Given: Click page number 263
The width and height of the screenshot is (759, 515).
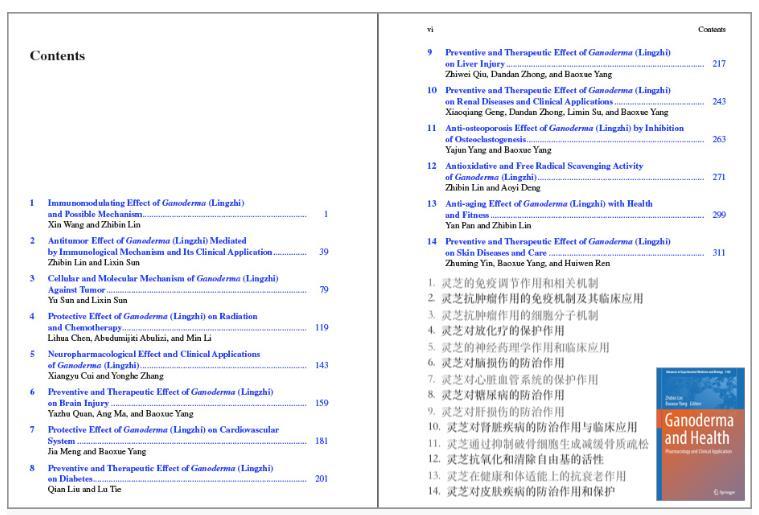Looking at the screenshot, I should click(x=719, y=139).
